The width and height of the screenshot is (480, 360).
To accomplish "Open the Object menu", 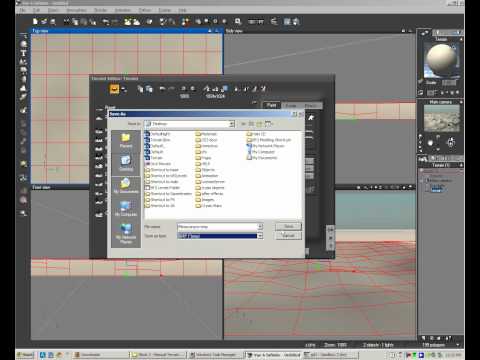I will [53, 10].
